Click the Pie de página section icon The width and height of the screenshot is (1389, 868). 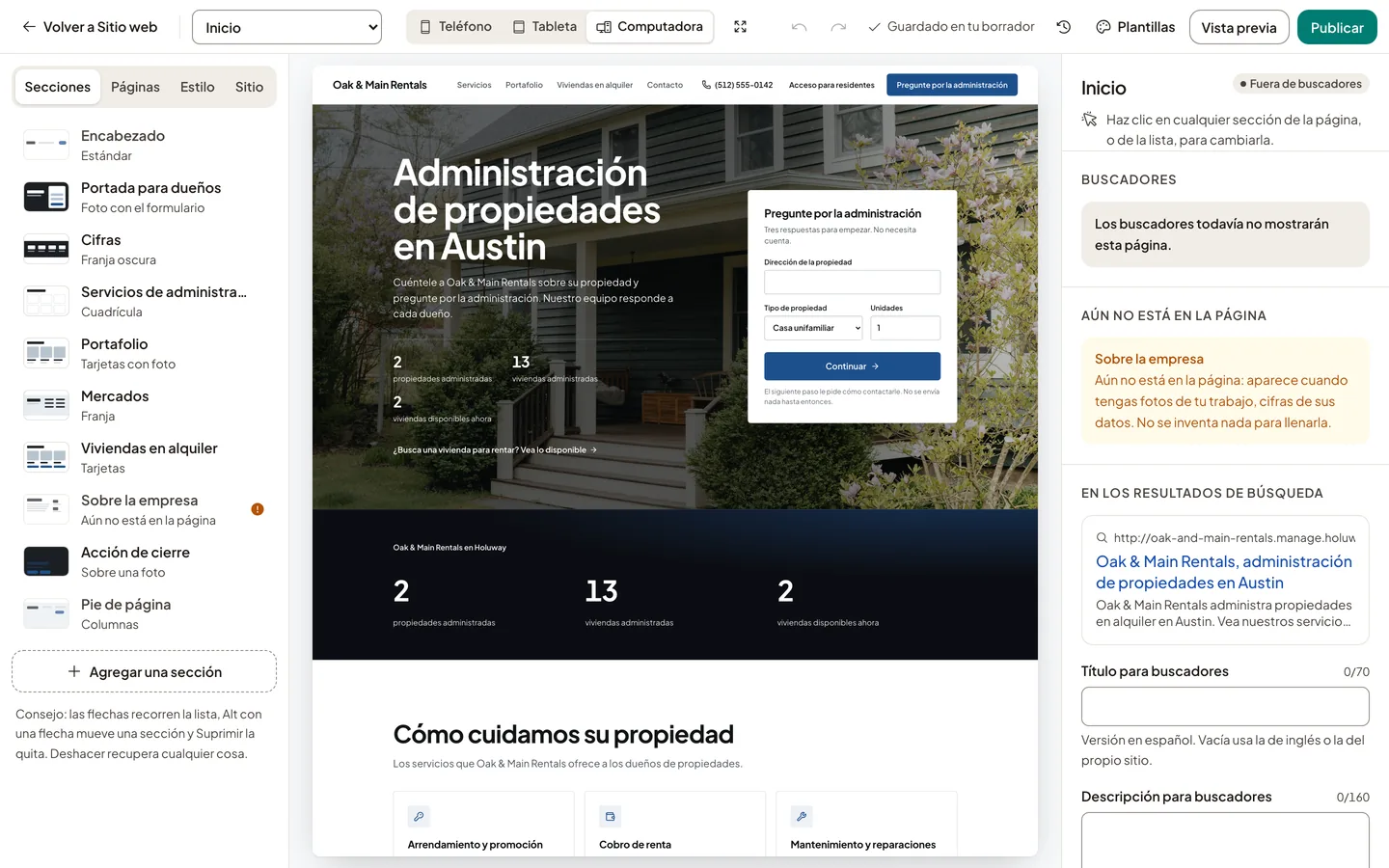pyautogui.click(x=46, y=613)
